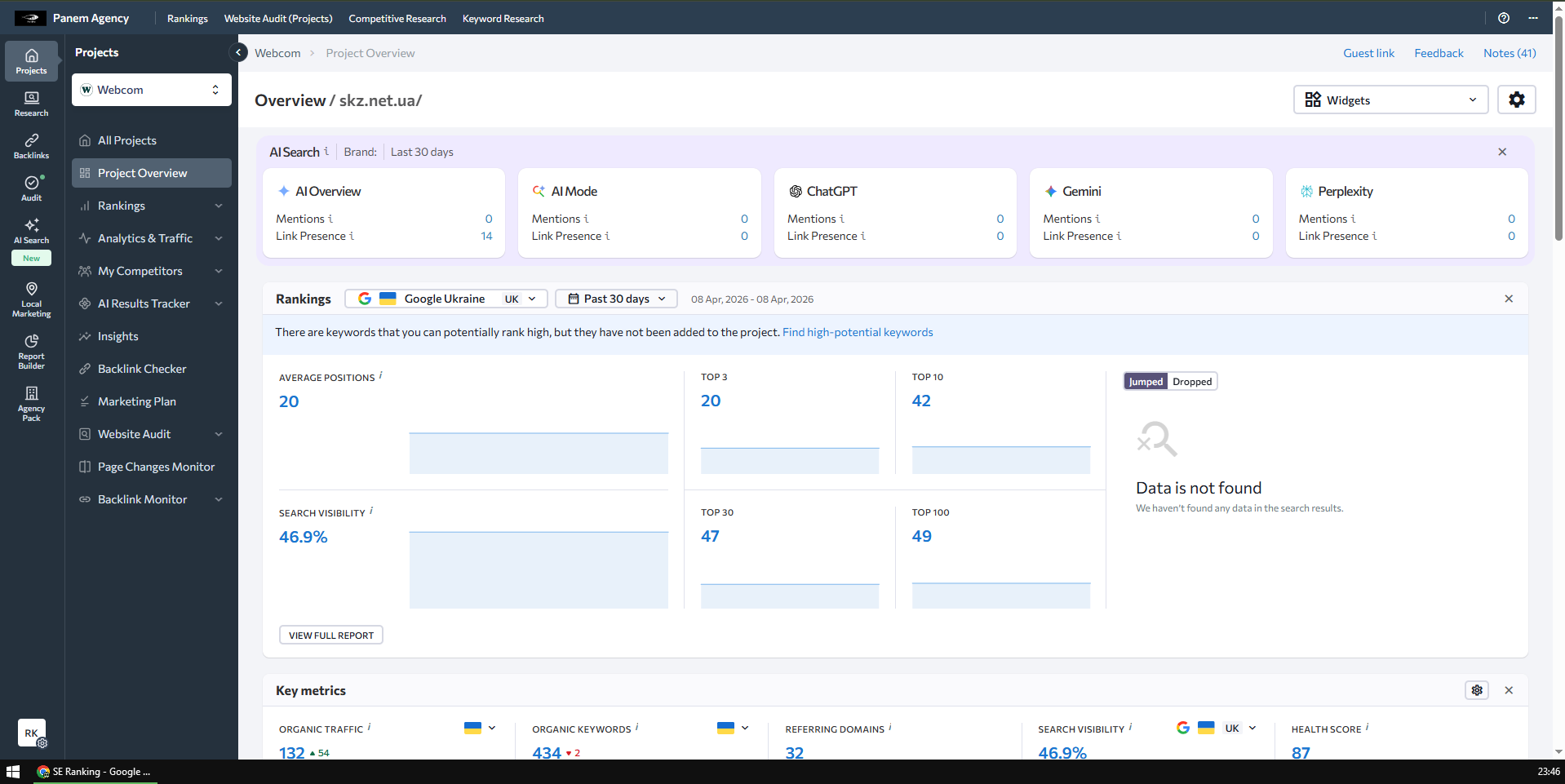
Task: Collapse the Projects sidebar with arrow button
Action: point(238,52)
